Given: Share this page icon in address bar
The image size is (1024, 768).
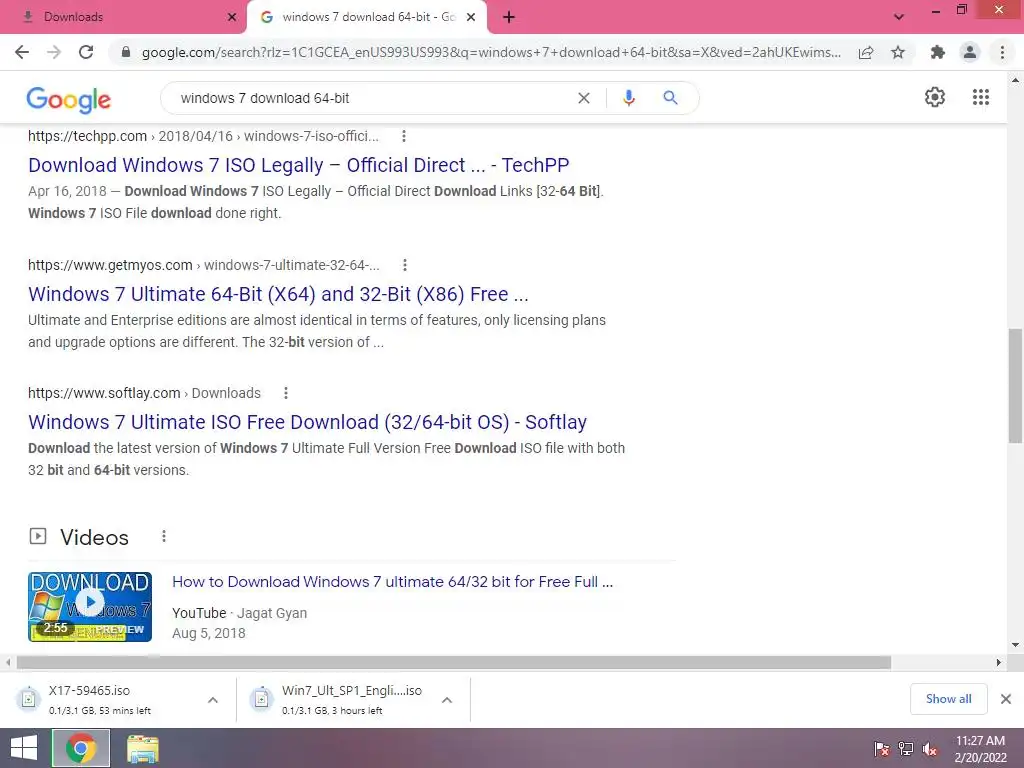Looking at the screenshot, I should coord(866,52).
